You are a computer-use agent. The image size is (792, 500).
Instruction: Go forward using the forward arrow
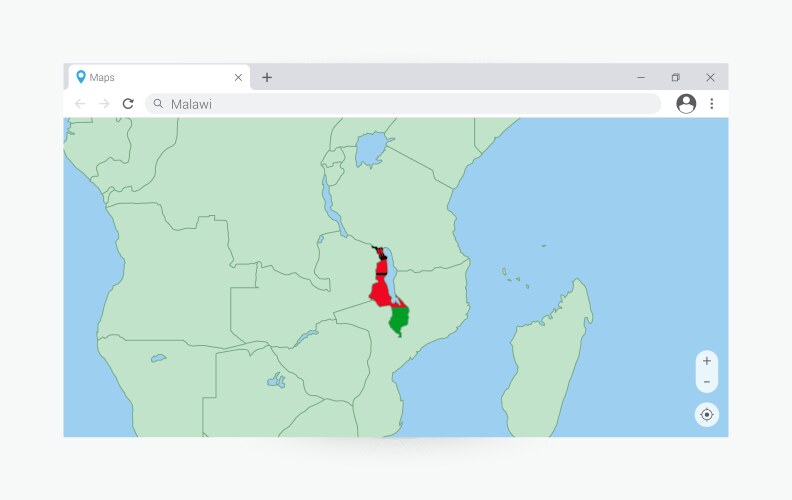point(104,104)
